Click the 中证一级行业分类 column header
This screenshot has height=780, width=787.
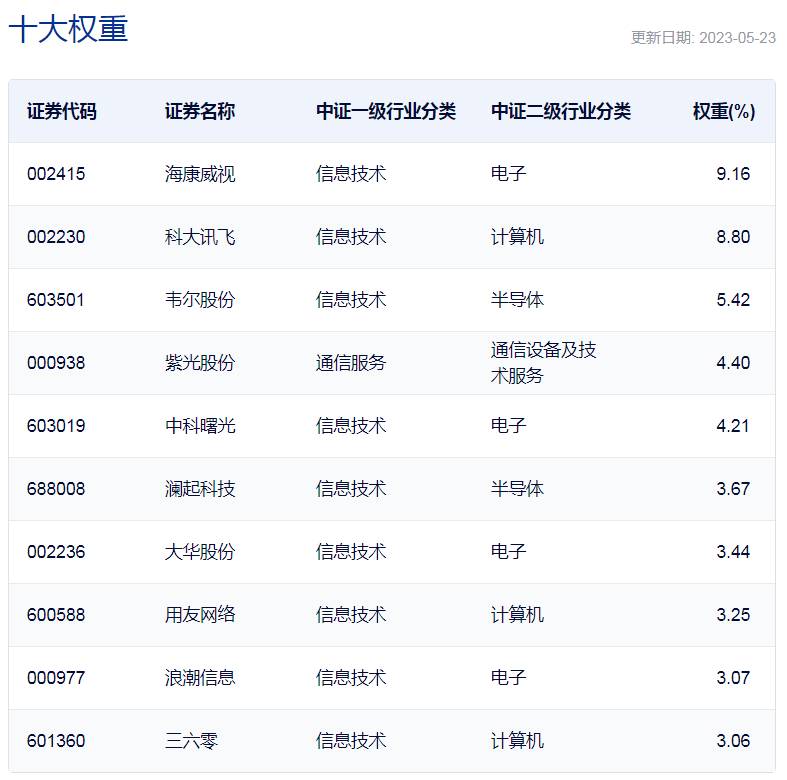pyautogui.click(x=386, y=111)
